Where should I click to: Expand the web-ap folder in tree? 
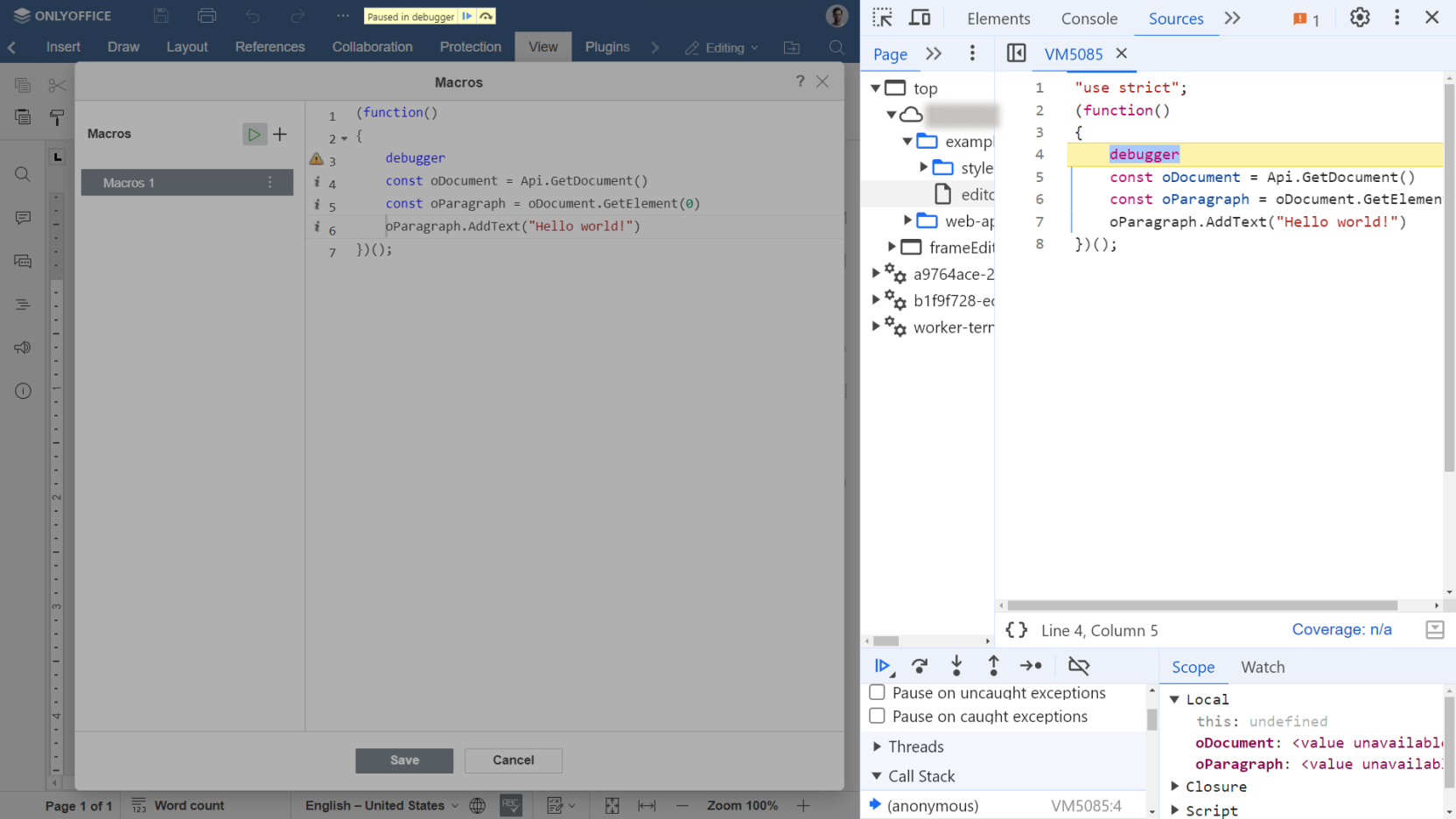tap(907, 220)
